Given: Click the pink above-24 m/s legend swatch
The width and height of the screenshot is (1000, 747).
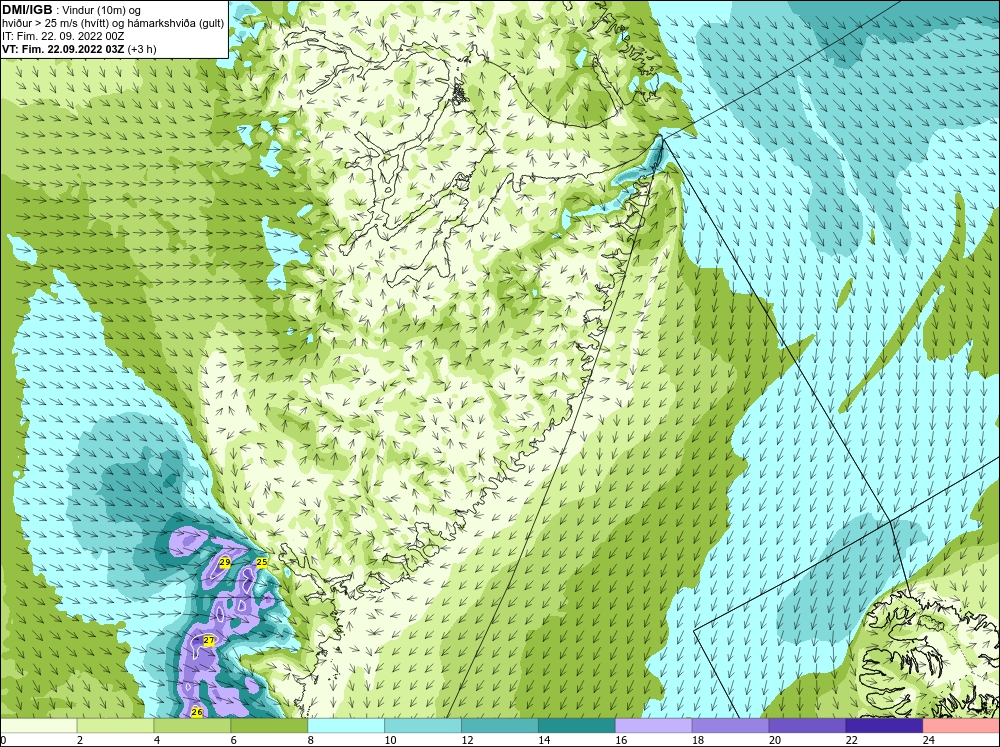Looking at the screenshot, I should pyautogui.click(x=961, y=725).
